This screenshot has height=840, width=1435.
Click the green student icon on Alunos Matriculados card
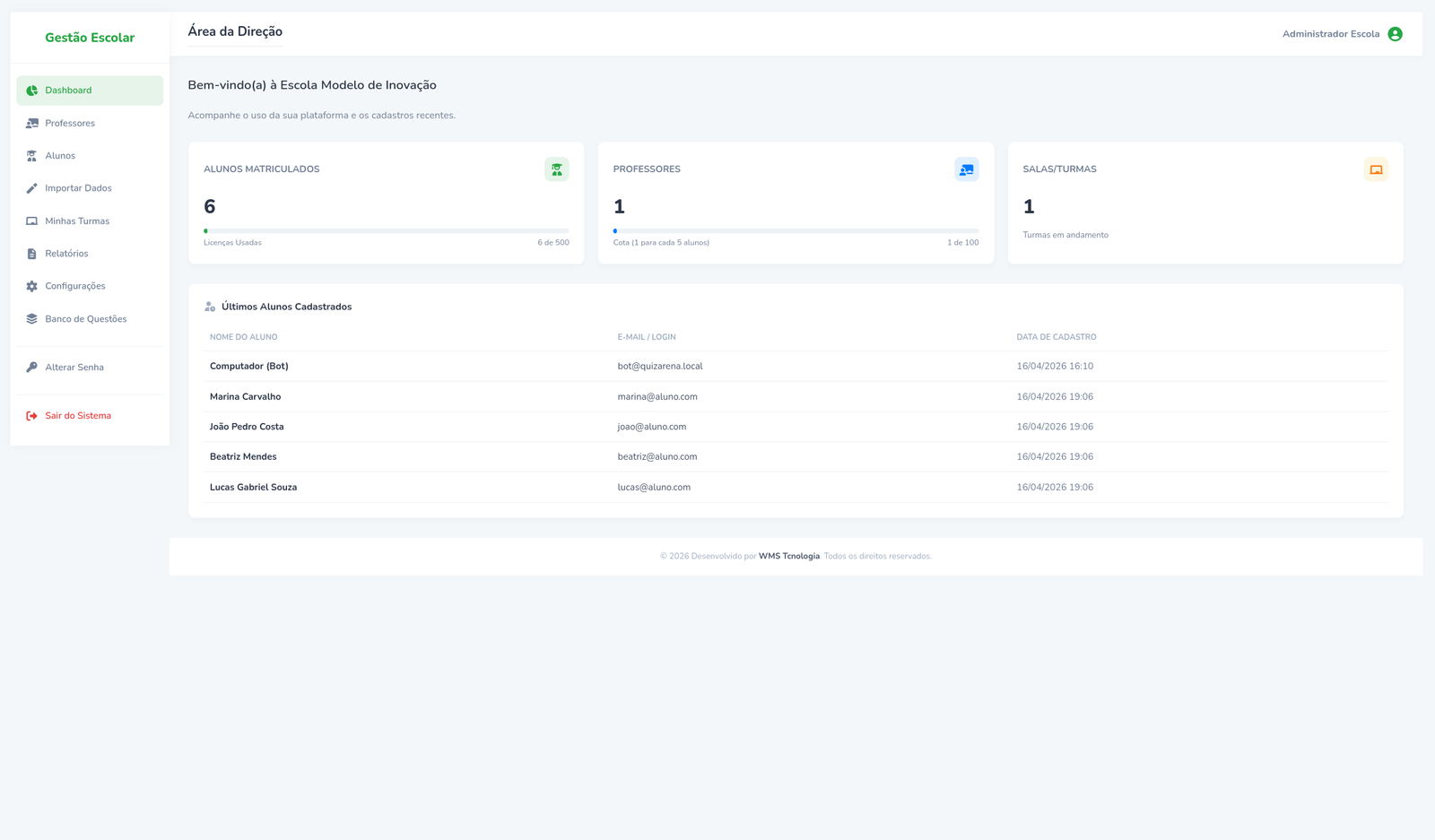pyautogui.click(x=556, y=169)
